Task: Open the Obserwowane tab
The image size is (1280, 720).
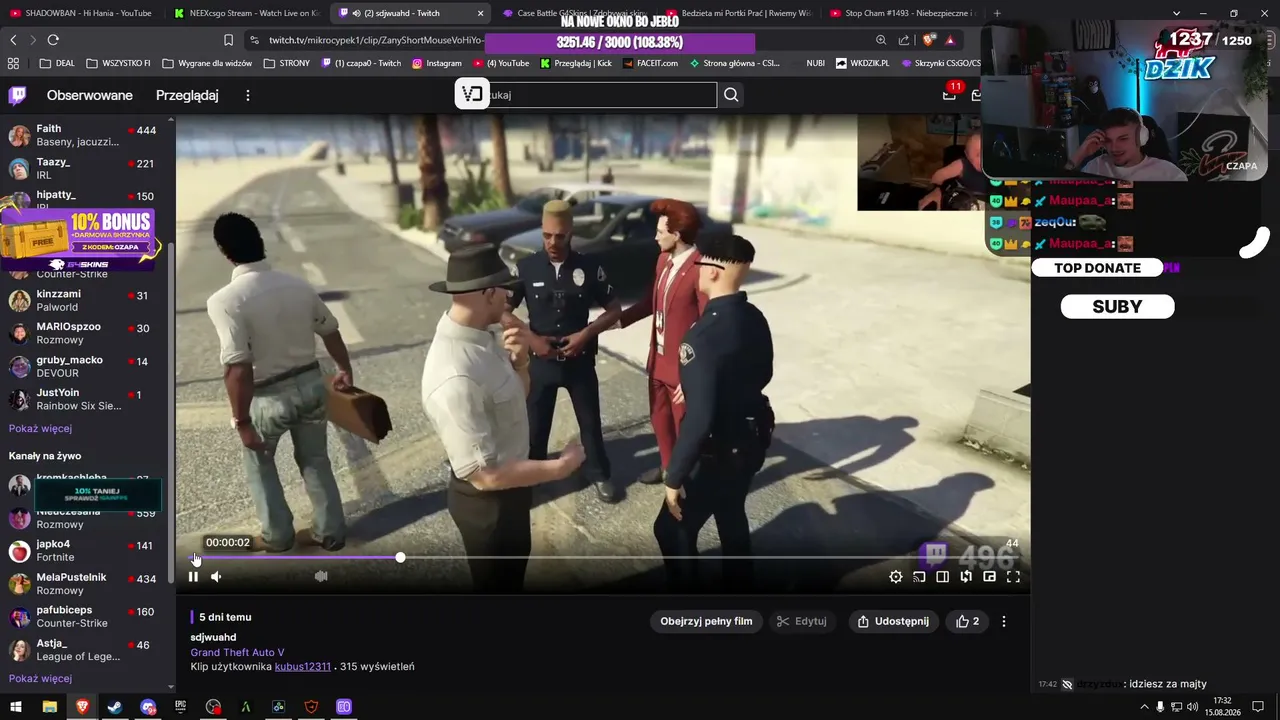Action: coord(89,95)
